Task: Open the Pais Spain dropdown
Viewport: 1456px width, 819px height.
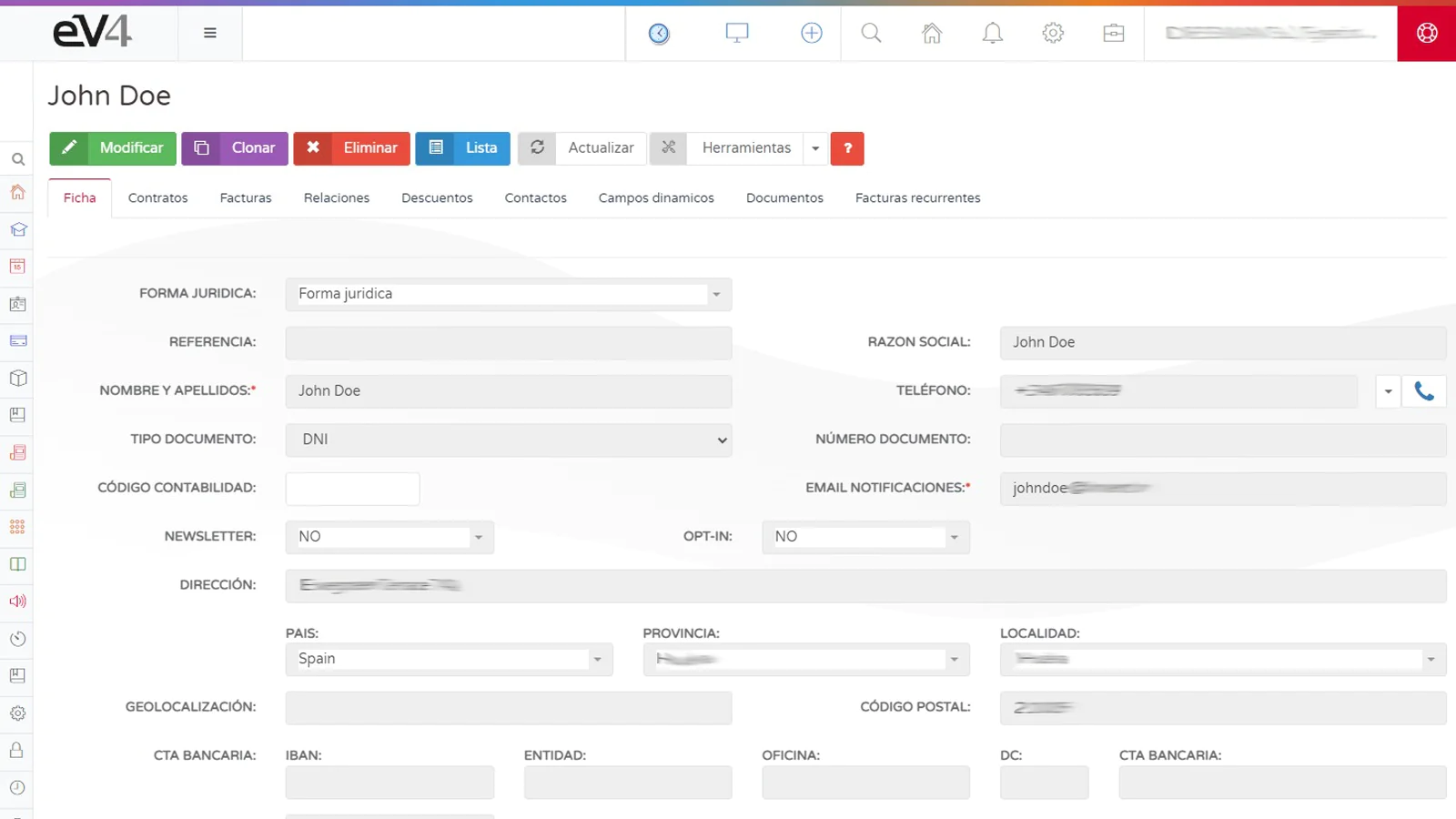Action: point(449,659)
